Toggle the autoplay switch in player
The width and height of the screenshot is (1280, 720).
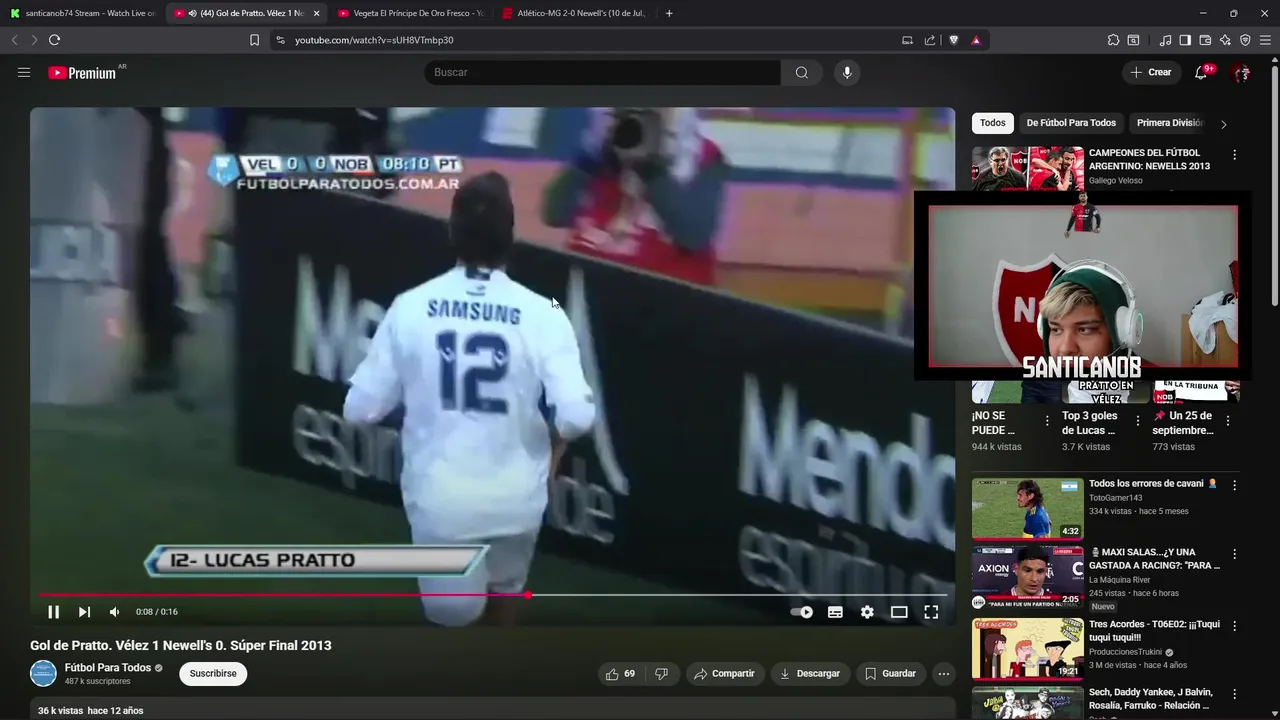click(802, 612)
